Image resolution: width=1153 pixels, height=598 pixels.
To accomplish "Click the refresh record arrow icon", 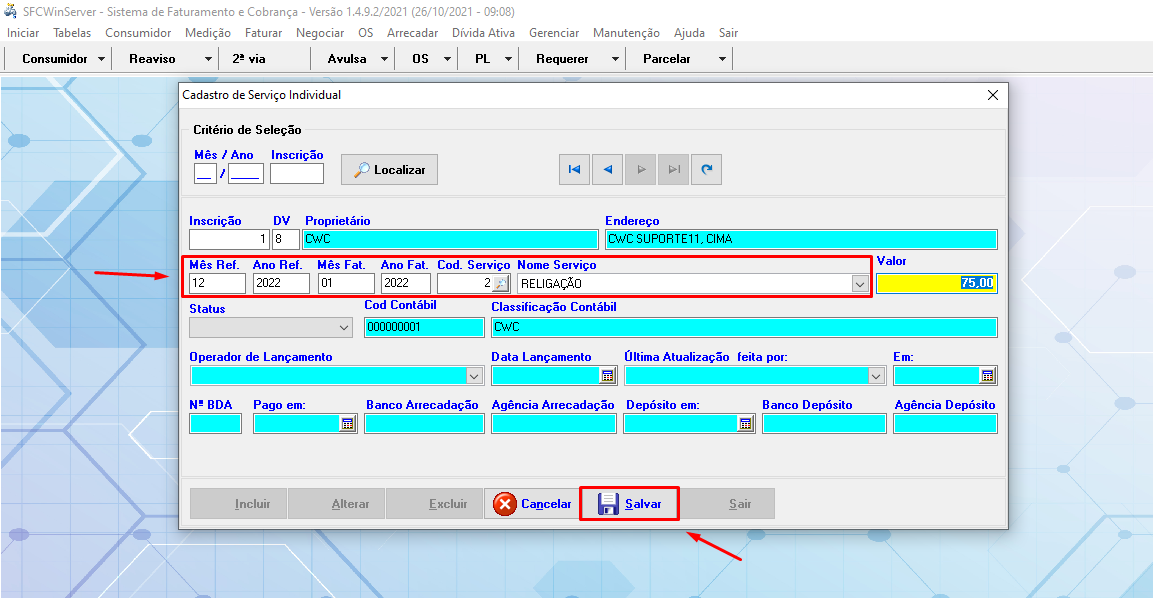I will pos(707,170).
